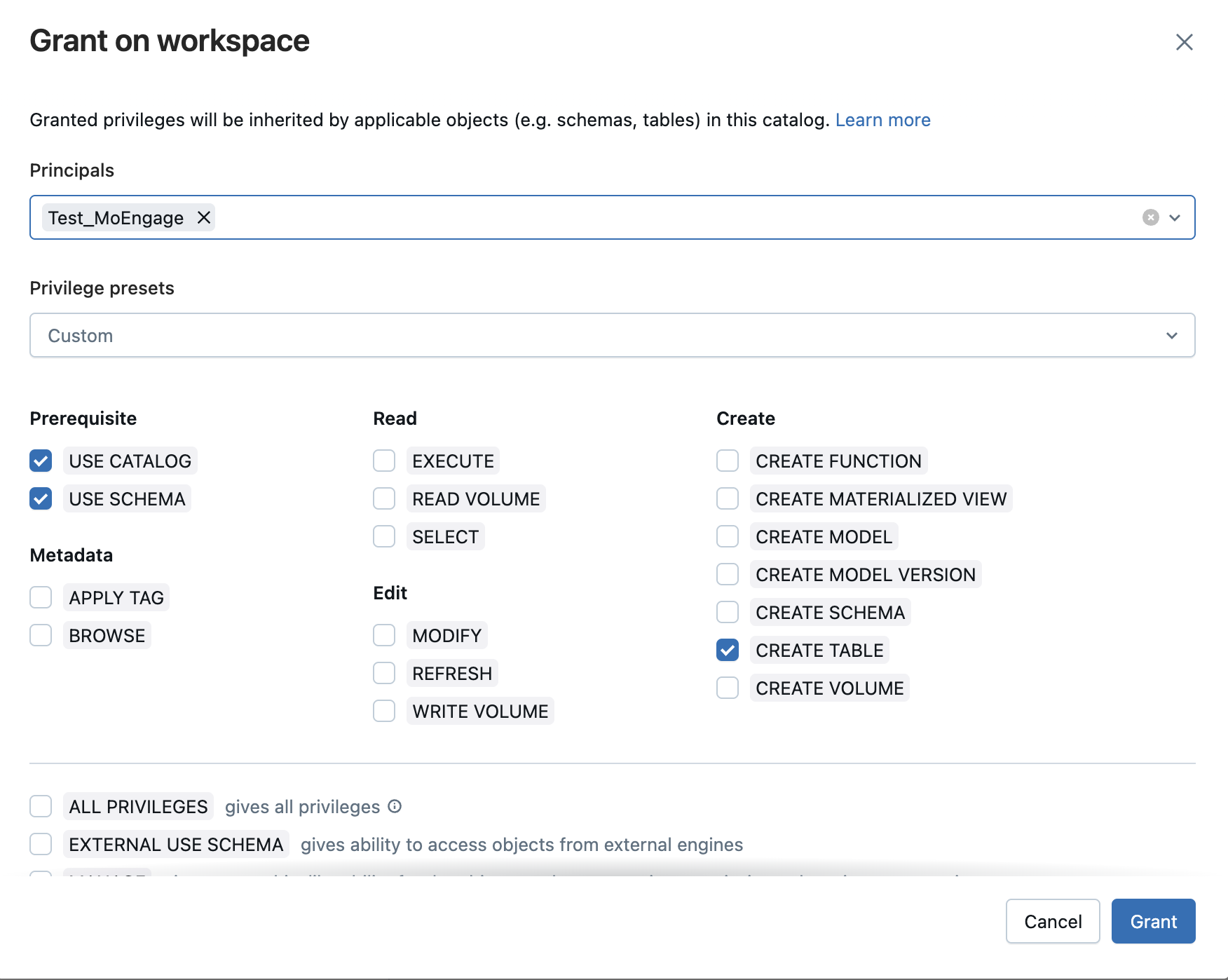
Task: Uncheck the USE CATALOG checkbox
Action: (41, 461)
